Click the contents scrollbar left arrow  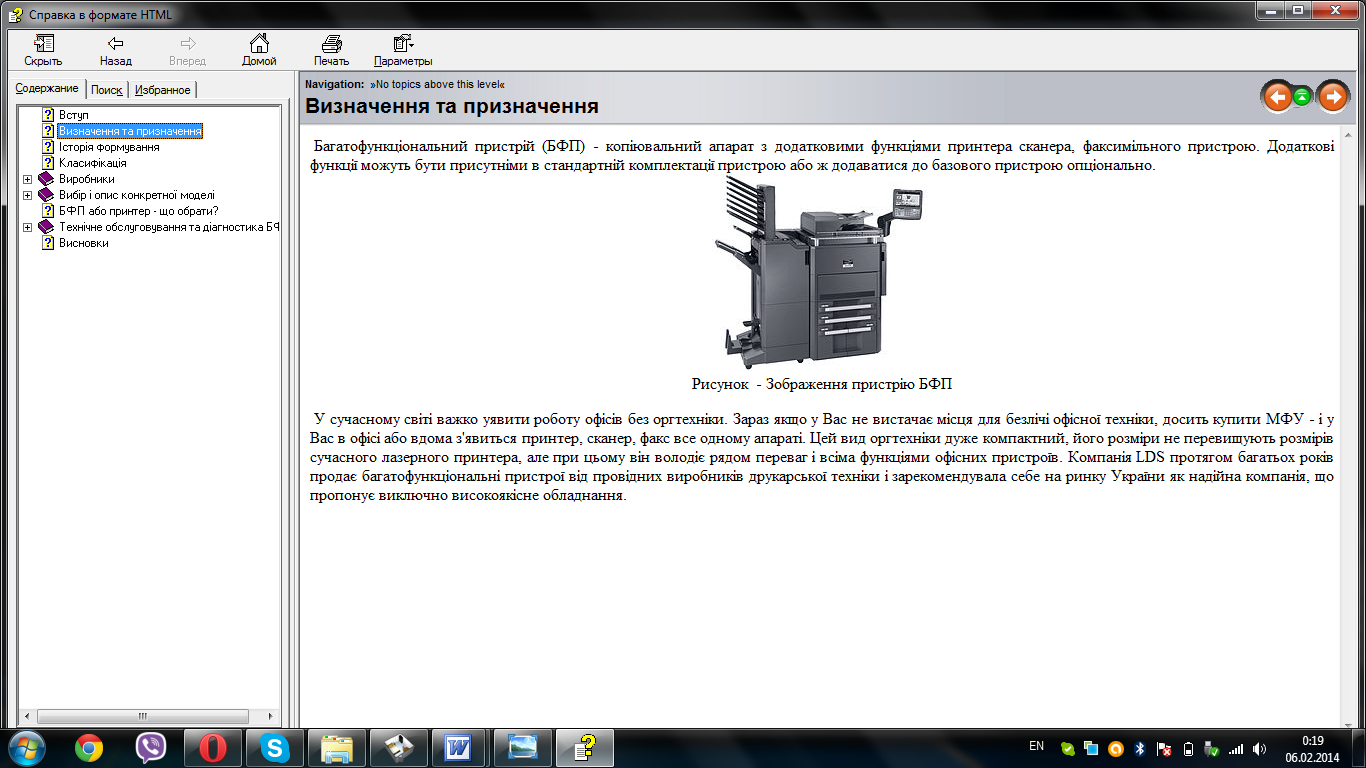pyautogui.click(x=26, y=716)
